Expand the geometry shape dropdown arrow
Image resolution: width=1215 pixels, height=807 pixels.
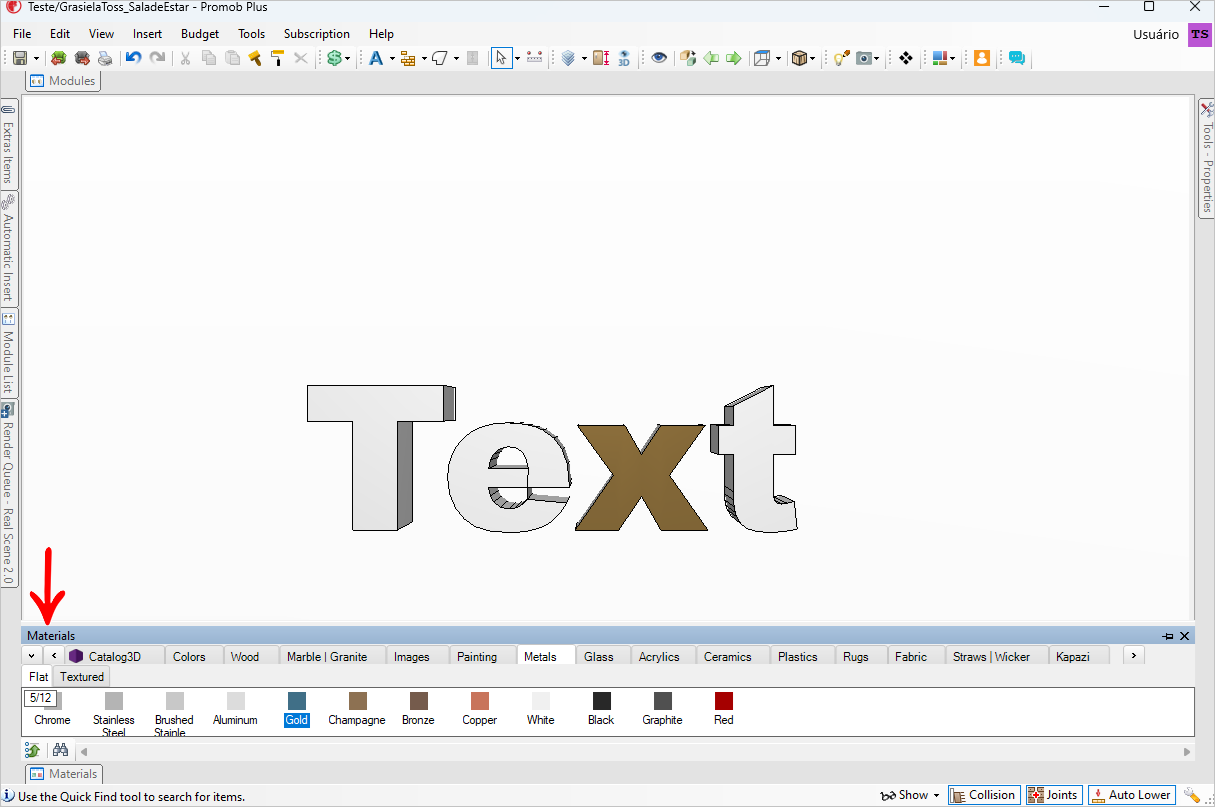pos(456,59)
